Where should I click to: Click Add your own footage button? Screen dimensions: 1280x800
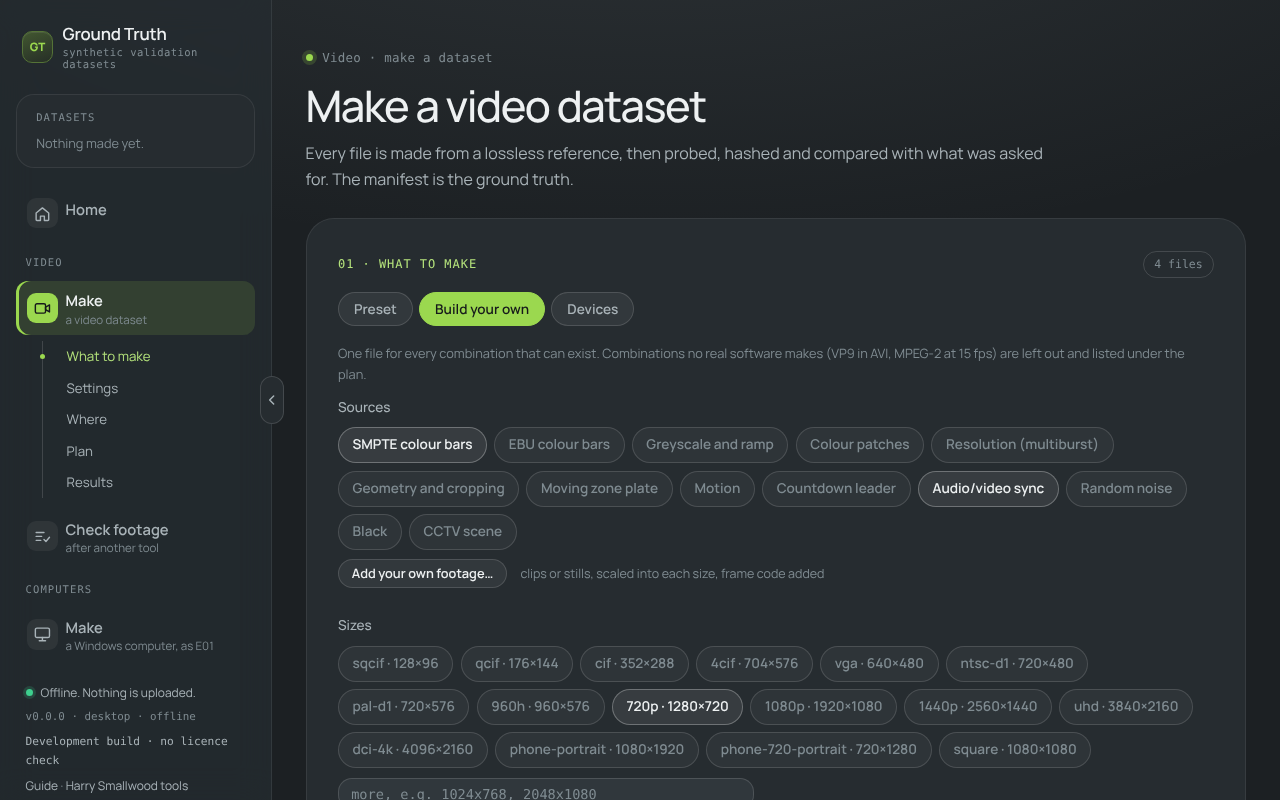422,574
